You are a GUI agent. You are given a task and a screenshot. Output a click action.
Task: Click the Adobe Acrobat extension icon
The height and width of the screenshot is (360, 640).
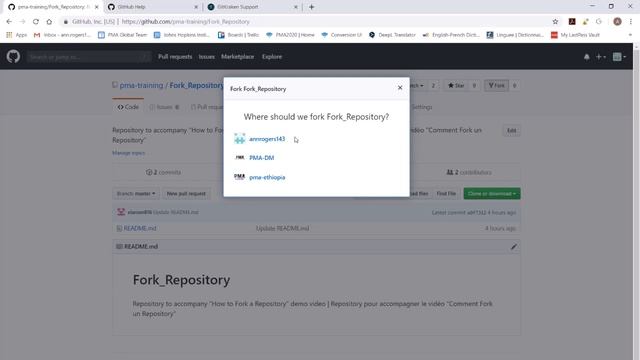572,22
